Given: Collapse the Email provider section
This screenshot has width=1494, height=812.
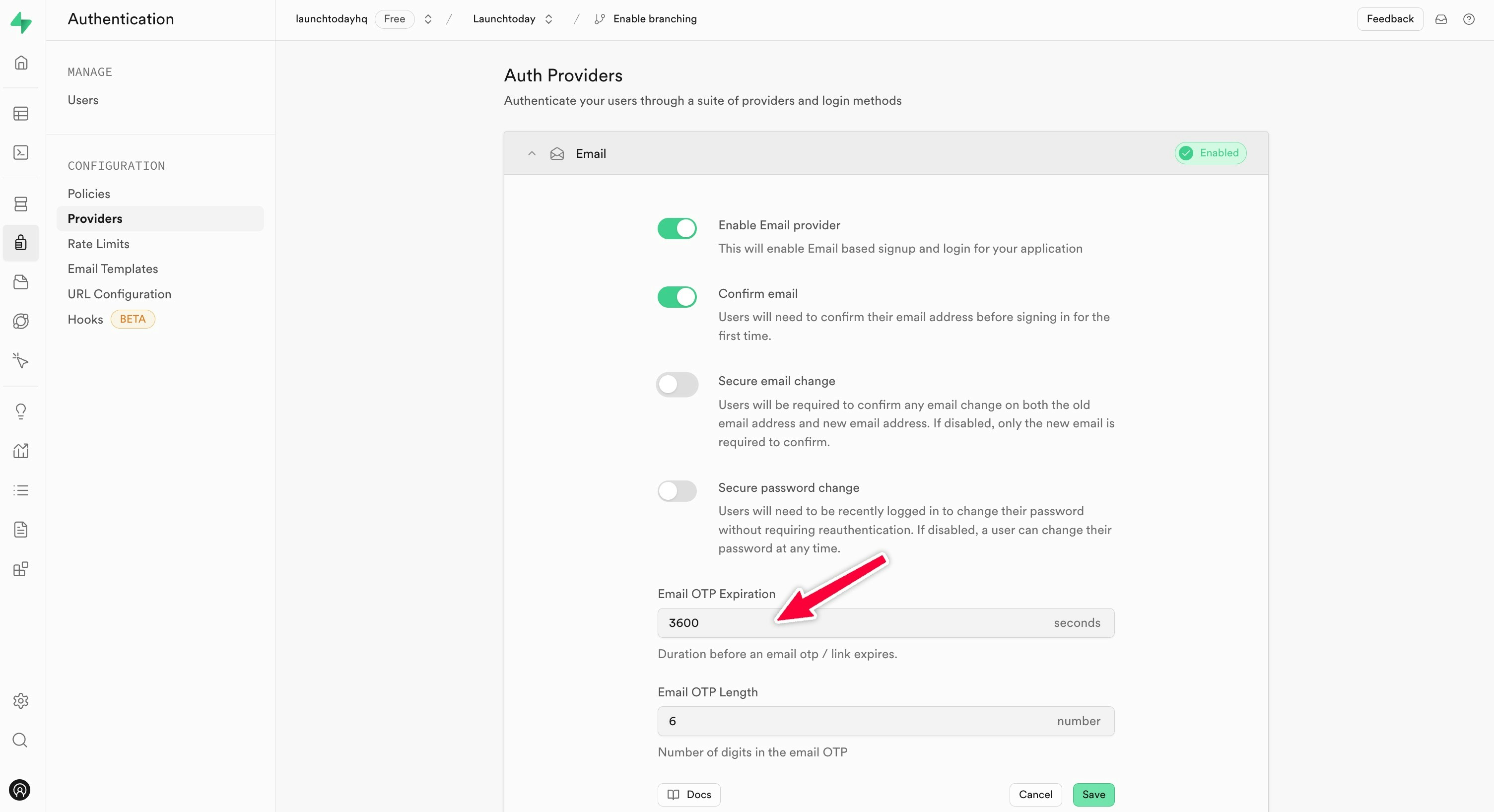Looking at the screenshot, I should (531, 153).
